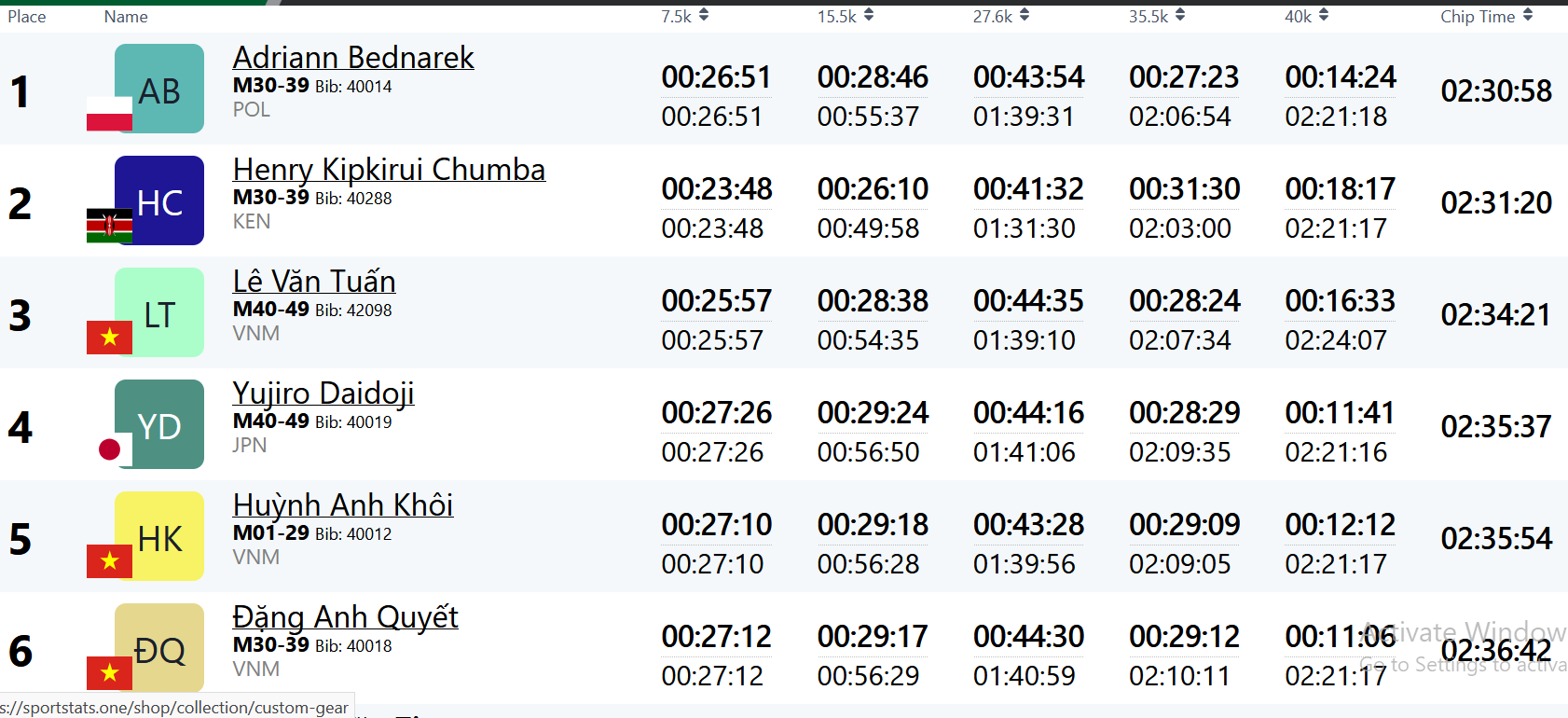Open Lê Văn Tuấn's result details

pyautogui.click(x=314, y=282)
